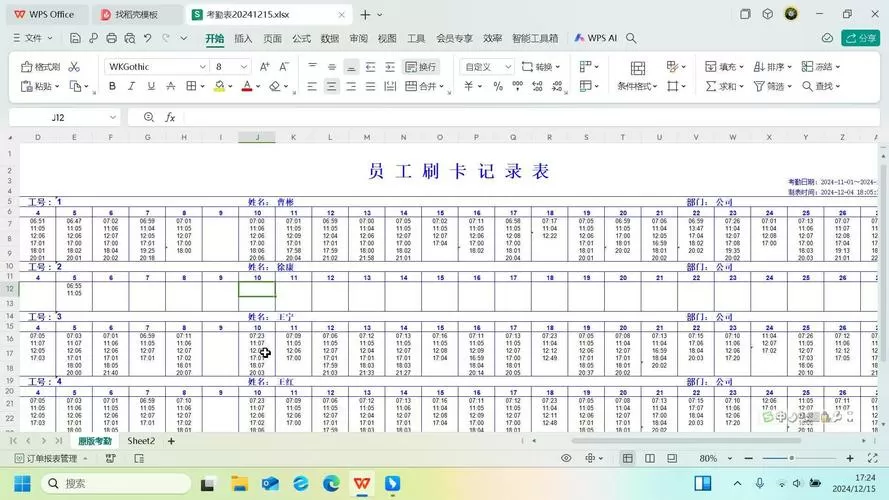This screenshot has width=889, height=500.
Task: Decrease font size with A- icon
Action: [284, 67]
